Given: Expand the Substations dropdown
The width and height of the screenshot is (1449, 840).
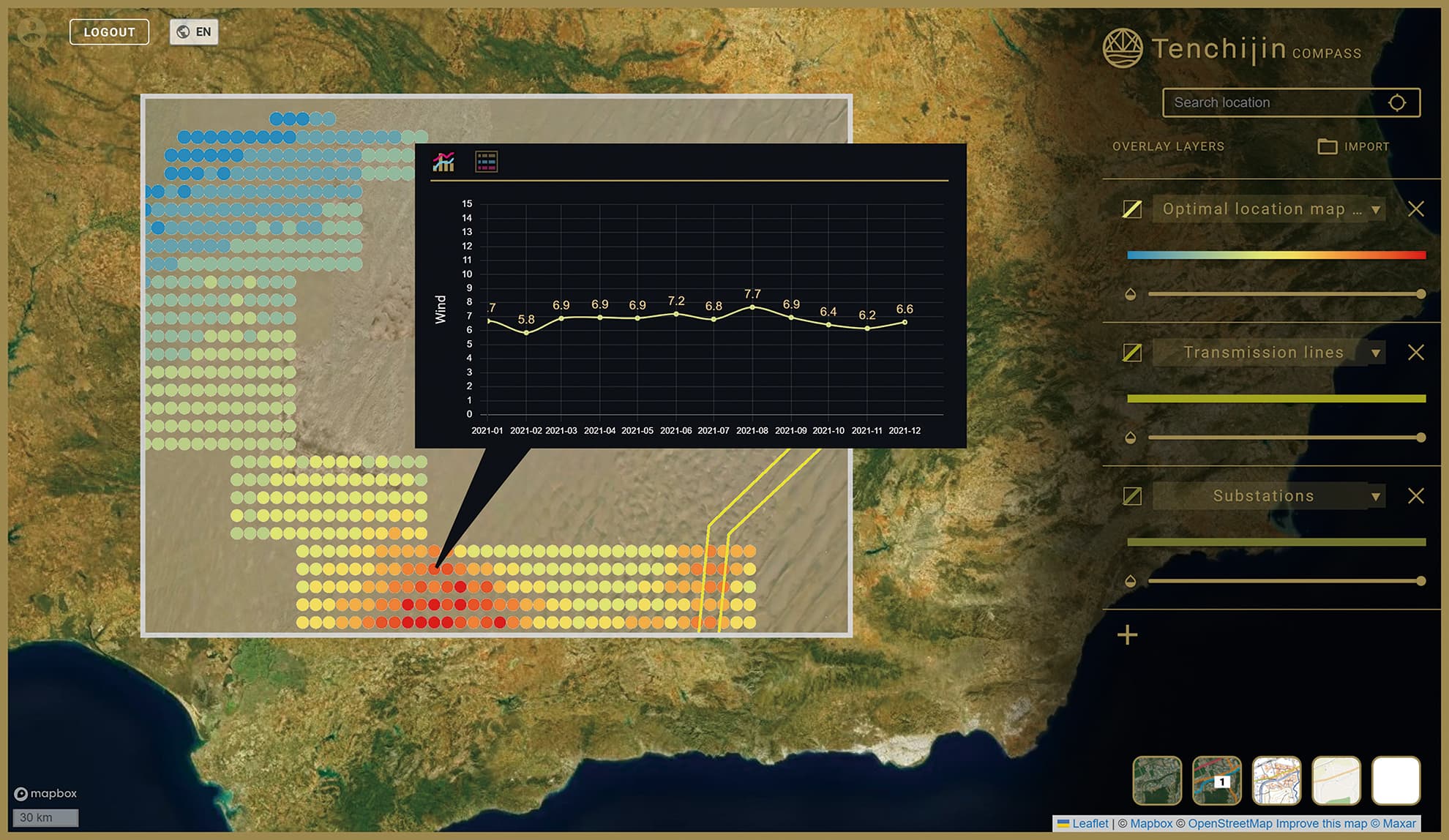Looking at the screenshot, I should [x=1375, y=497].
